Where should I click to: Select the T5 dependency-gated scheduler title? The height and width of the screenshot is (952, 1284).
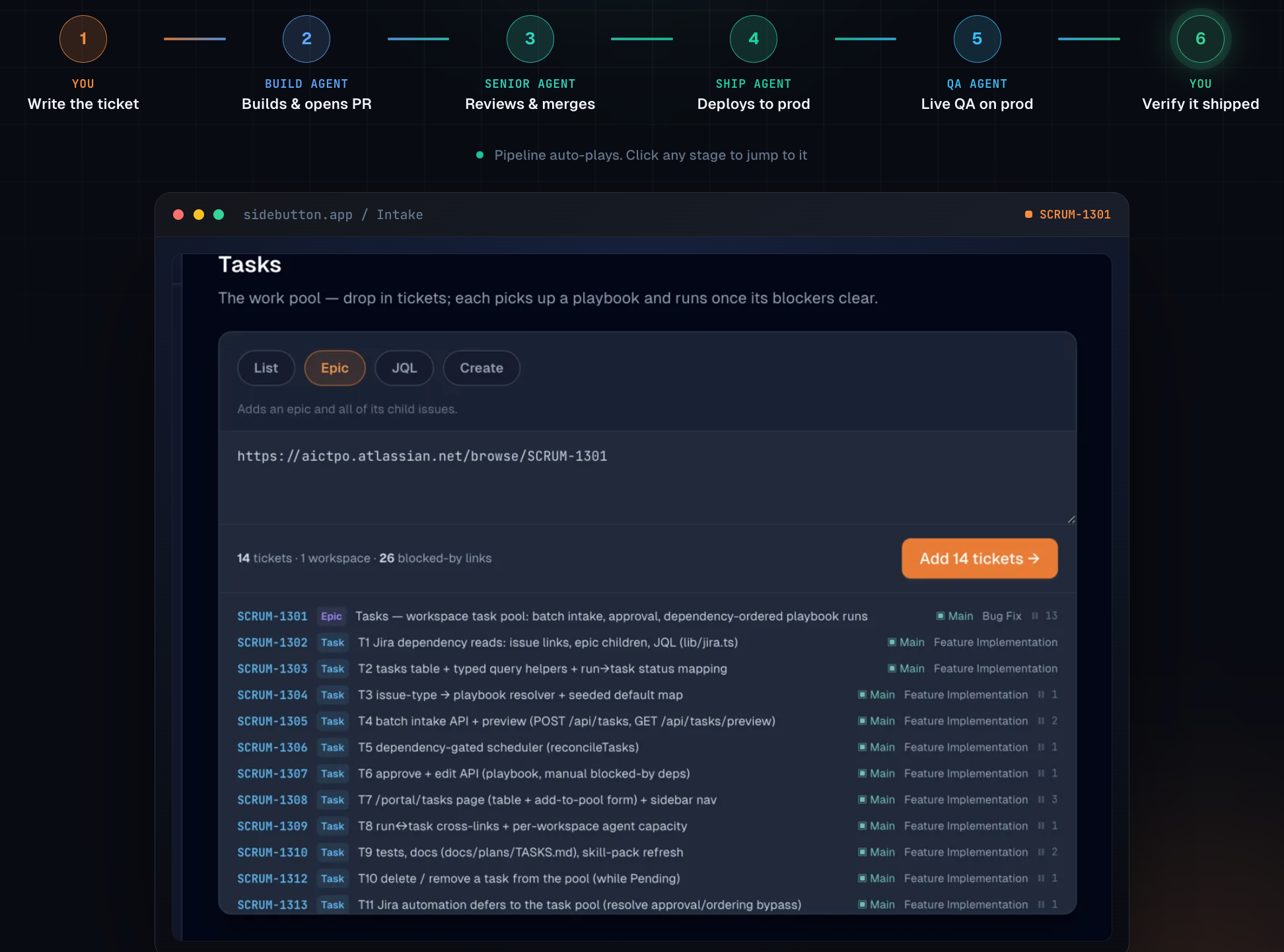pos(499,747)
